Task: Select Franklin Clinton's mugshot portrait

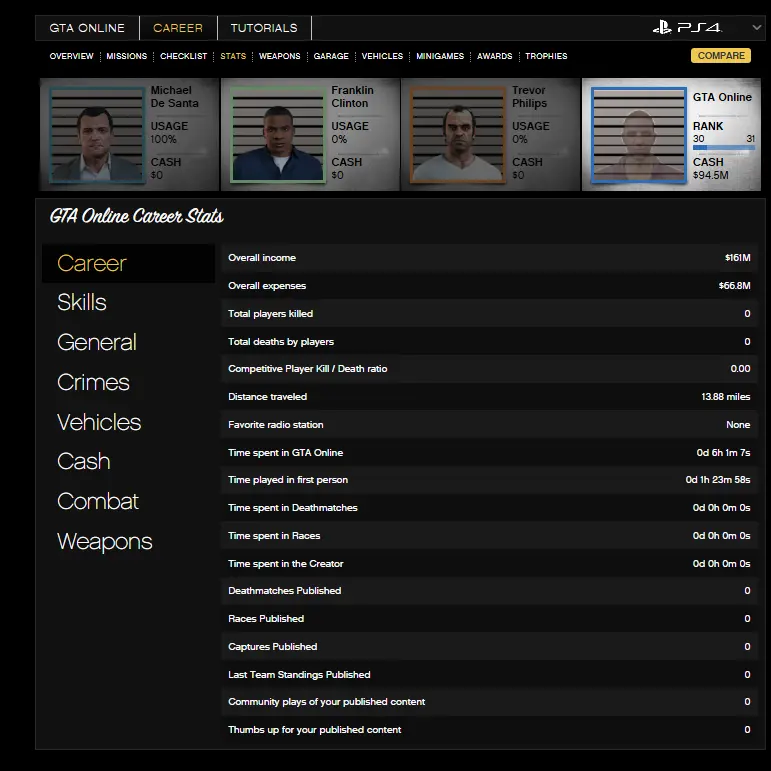Action: point(276,134)
